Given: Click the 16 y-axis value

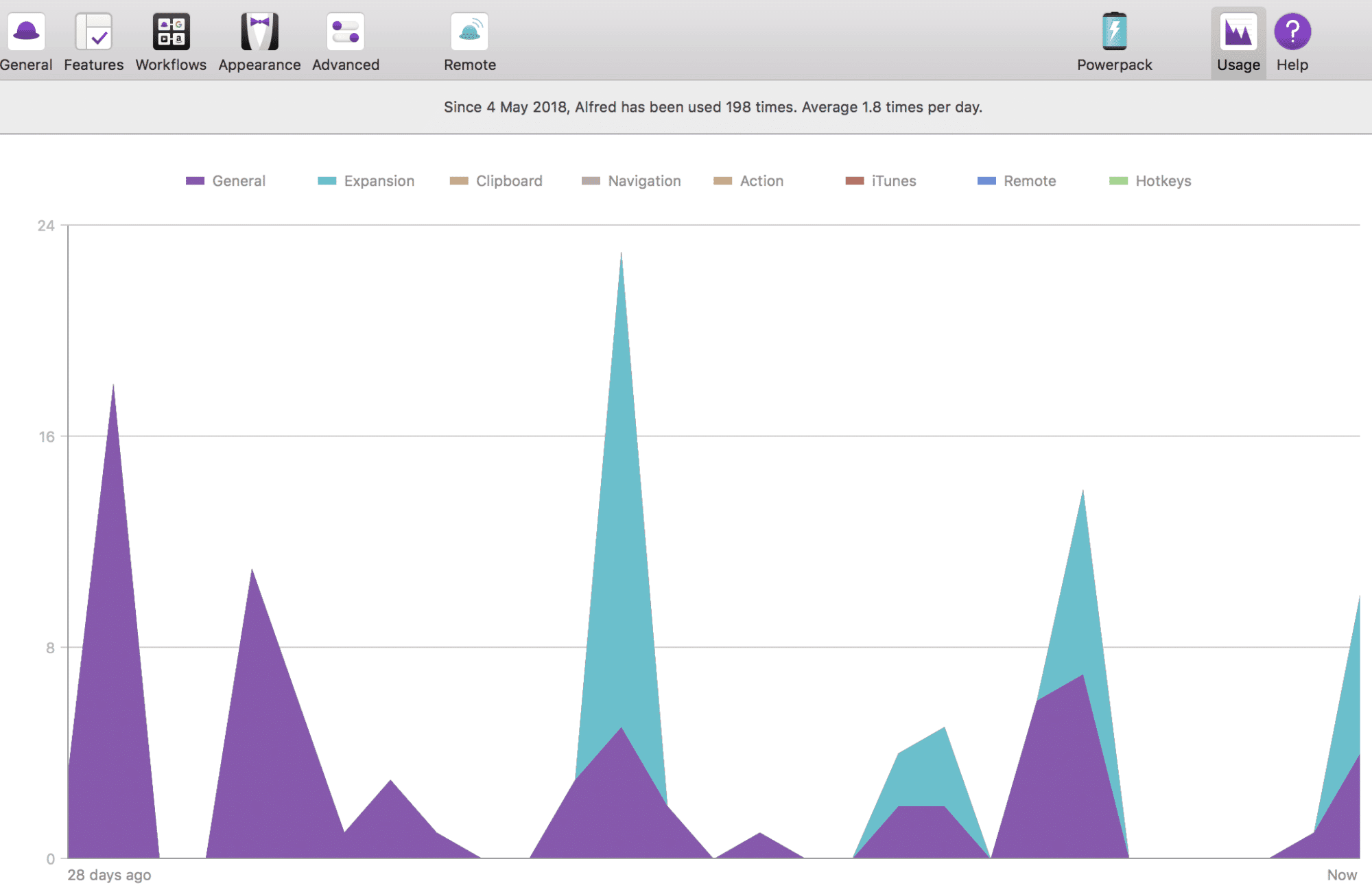Looking at the screenshot, I should click(46, 437).
